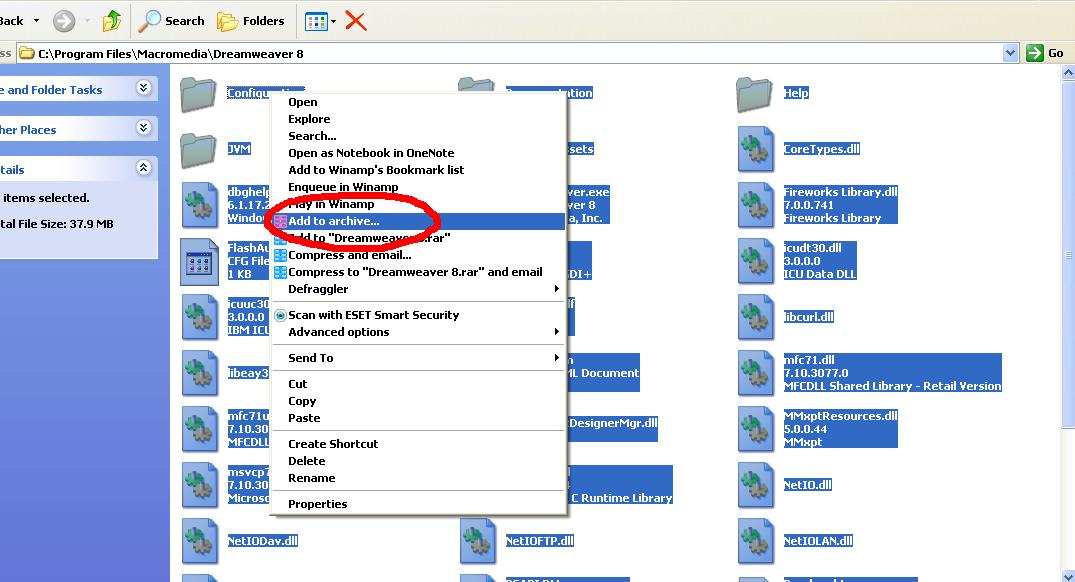The width and height of the screenshot is (1075, 582).
Task: Choose Rename in context menu
Action: [x=418, y=478]
